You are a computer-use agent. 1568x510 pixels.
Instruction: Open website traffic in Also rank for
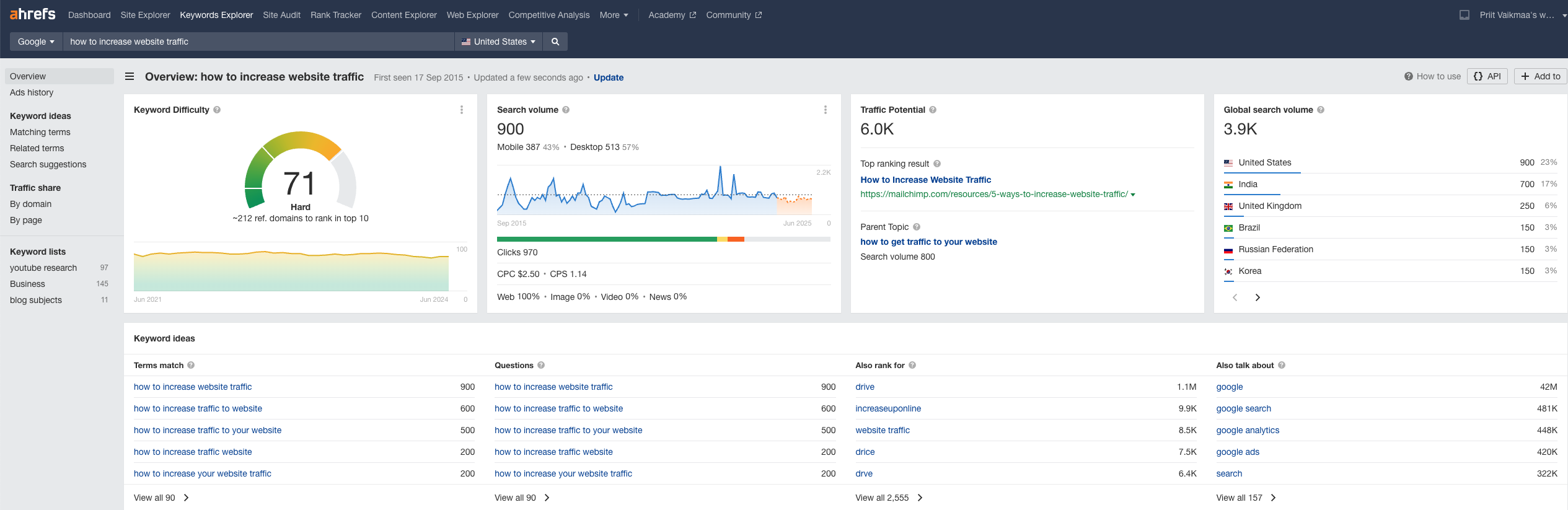[x=883, y=430]
